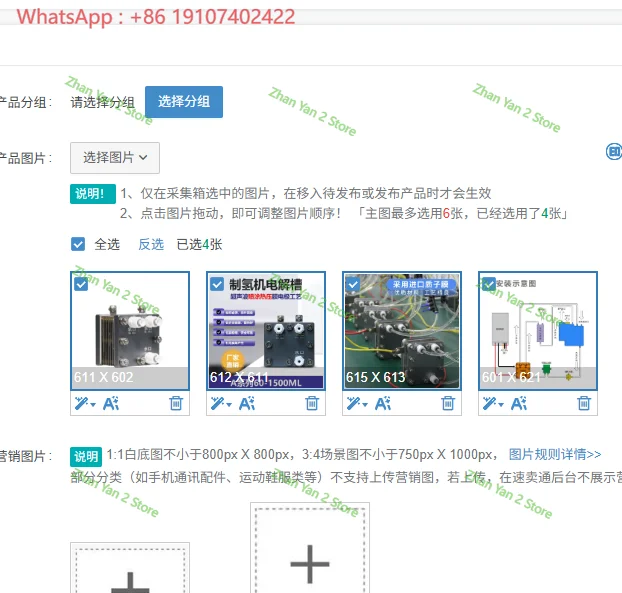Expand edit options arrow under 601 X 621 image
The image size is (622, 593).
tap(501, 405)
